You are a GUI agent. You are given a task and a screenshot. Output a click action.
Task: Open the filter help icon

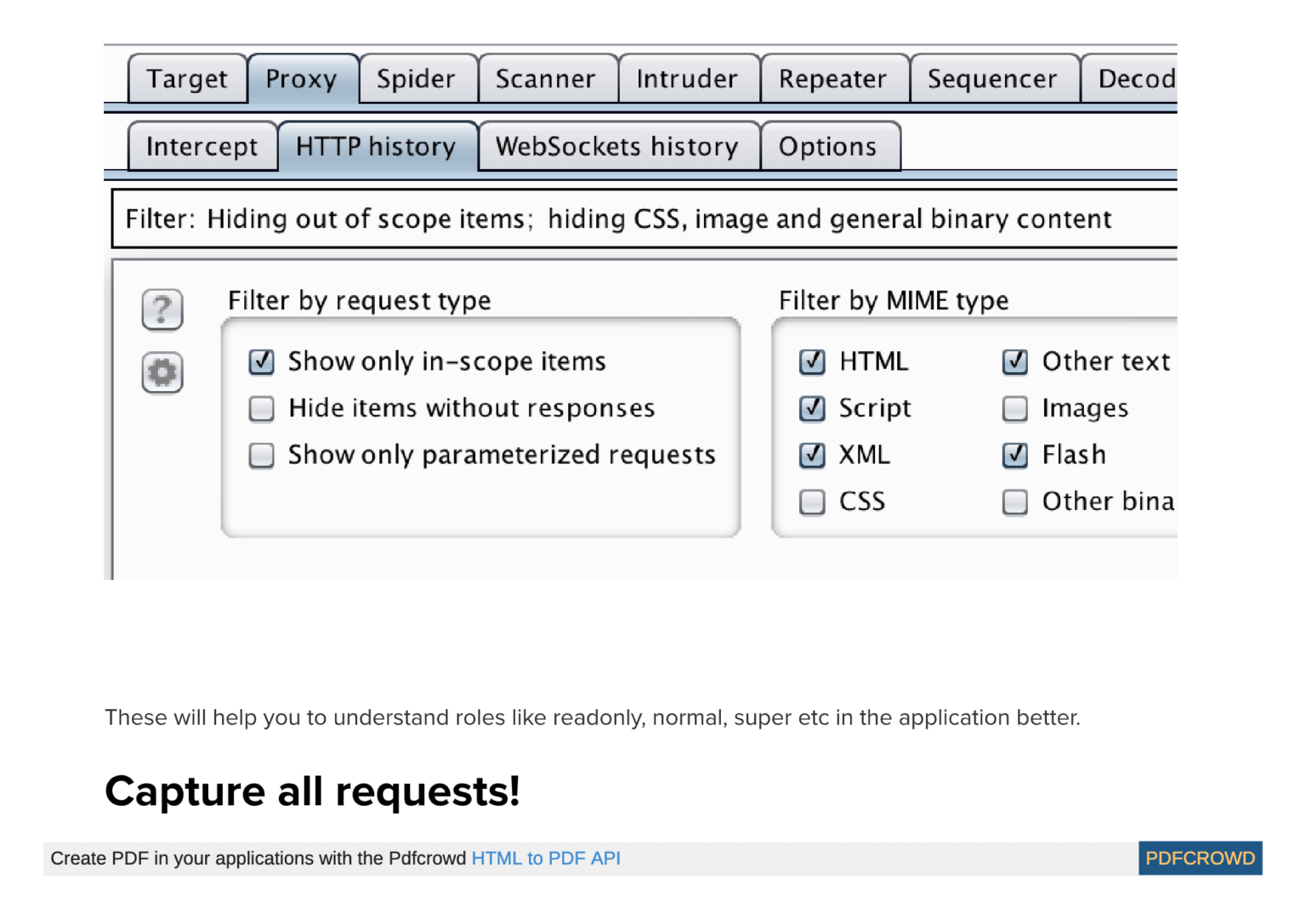click(162, 310)
